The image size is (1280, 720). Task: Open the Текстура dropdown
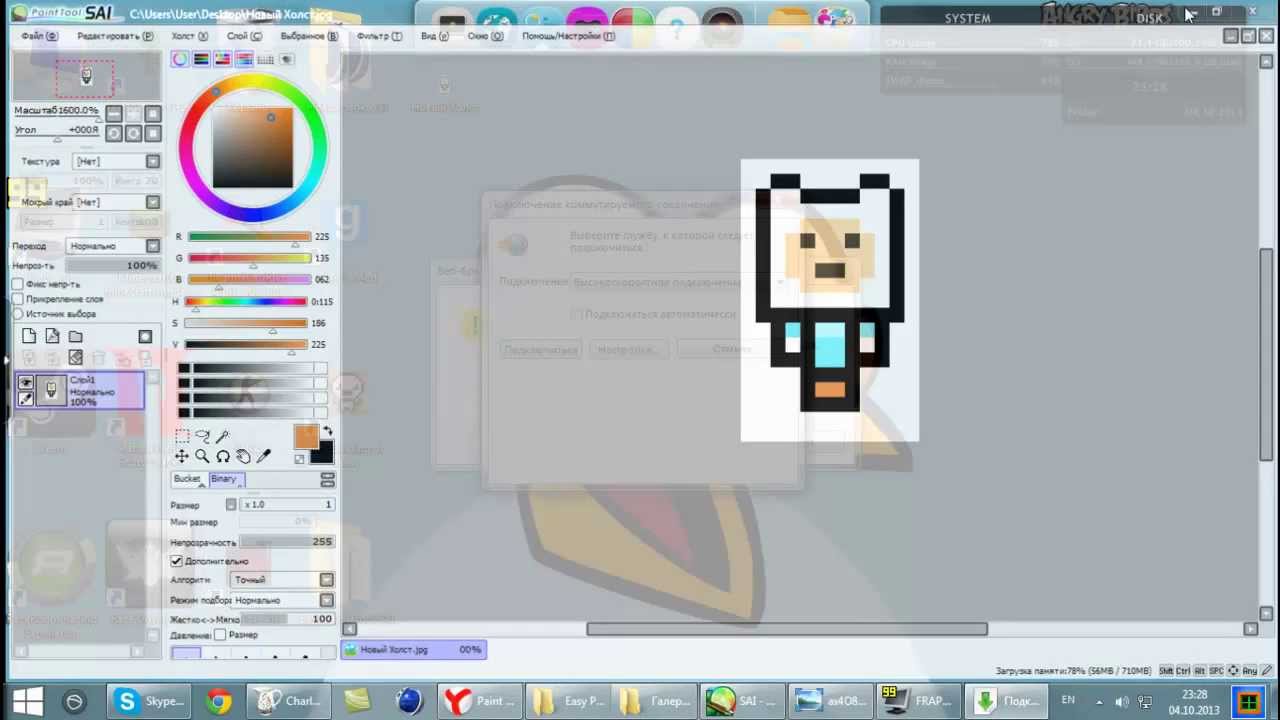coord(117,161)
